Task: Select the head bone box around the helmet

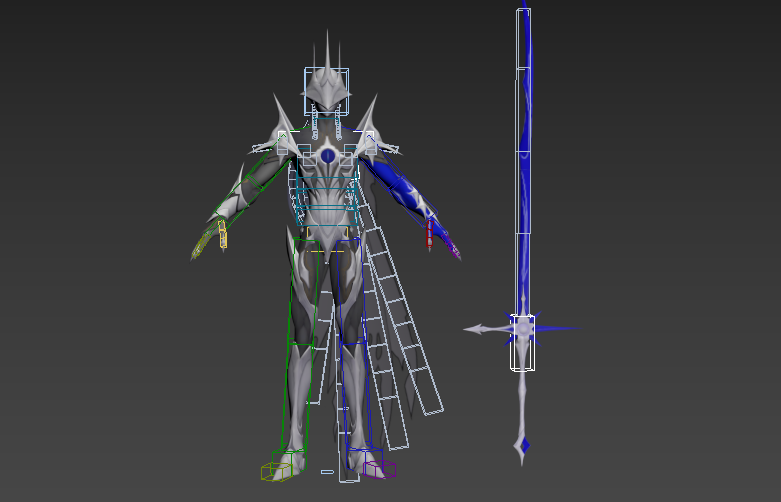Action: click(x=326, y=92)
